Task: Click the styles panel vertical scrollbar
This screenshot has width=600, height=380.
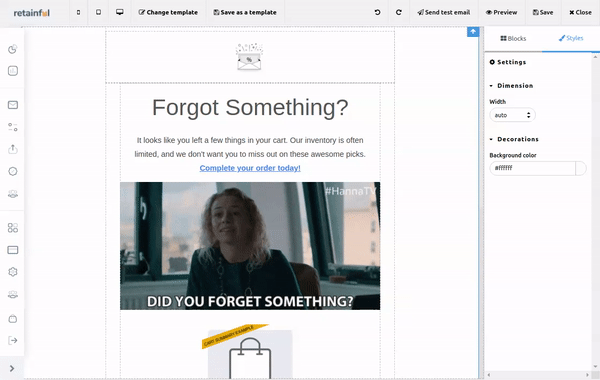Action: pyautogui.click(x=595, y=212)
